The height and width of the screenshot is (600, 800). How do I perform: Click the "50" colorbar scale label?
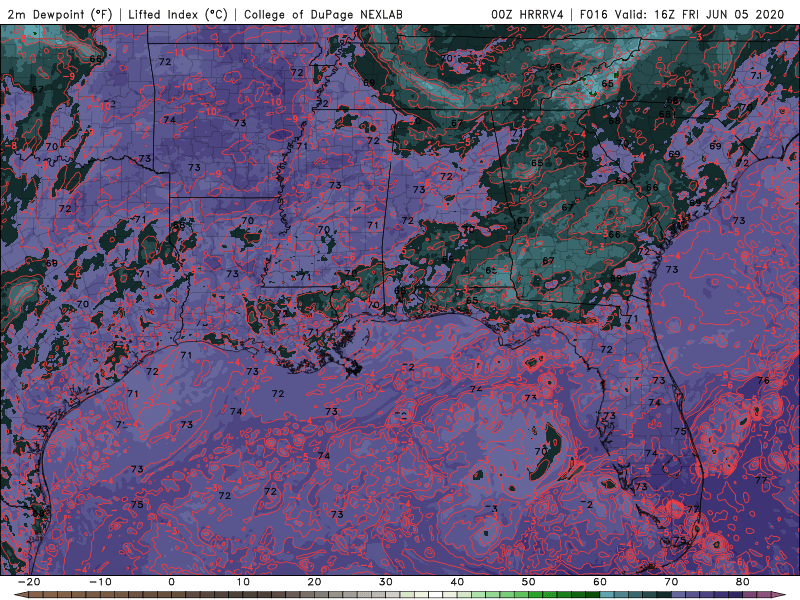click(x=529, y=582)
